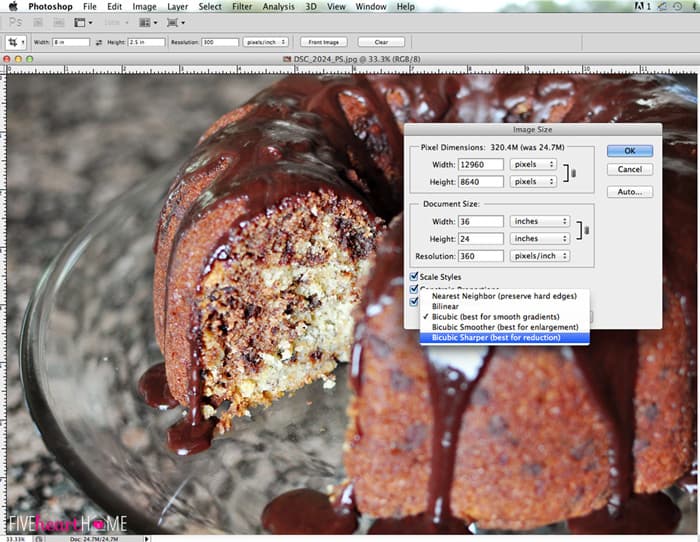
Task: Open the View menu
Action: pyautogui.click(x=336, y=6)
